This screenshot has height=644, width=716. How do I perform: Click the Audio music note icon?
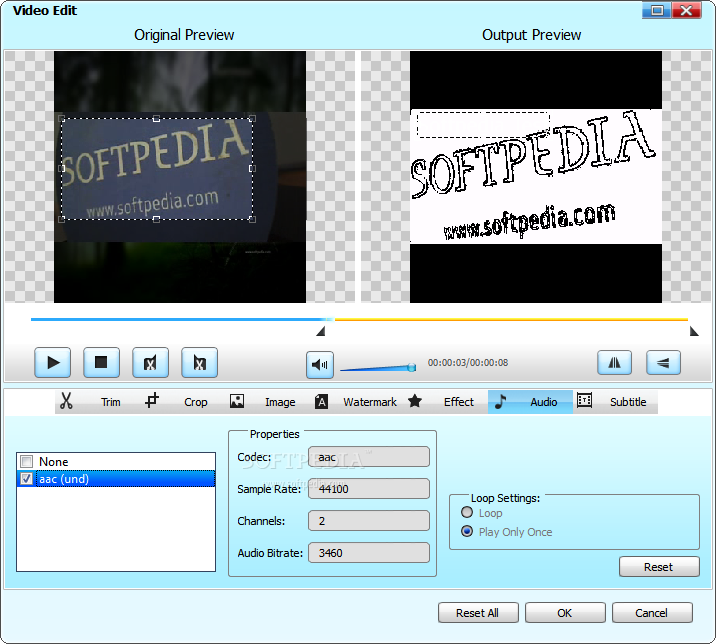[x=500, y=401]
